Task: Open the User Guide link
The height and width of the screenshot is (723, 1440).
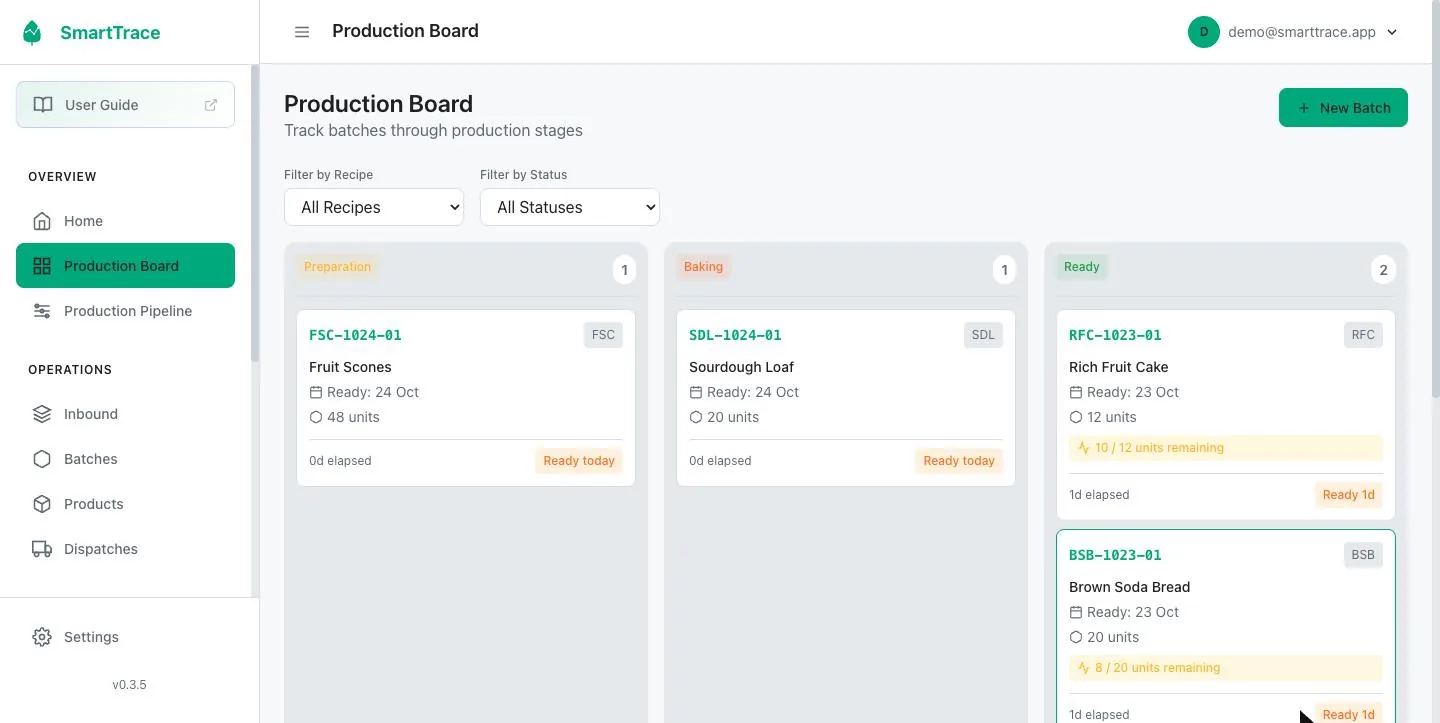Action: pyautogui.click(x=125, y=105)
